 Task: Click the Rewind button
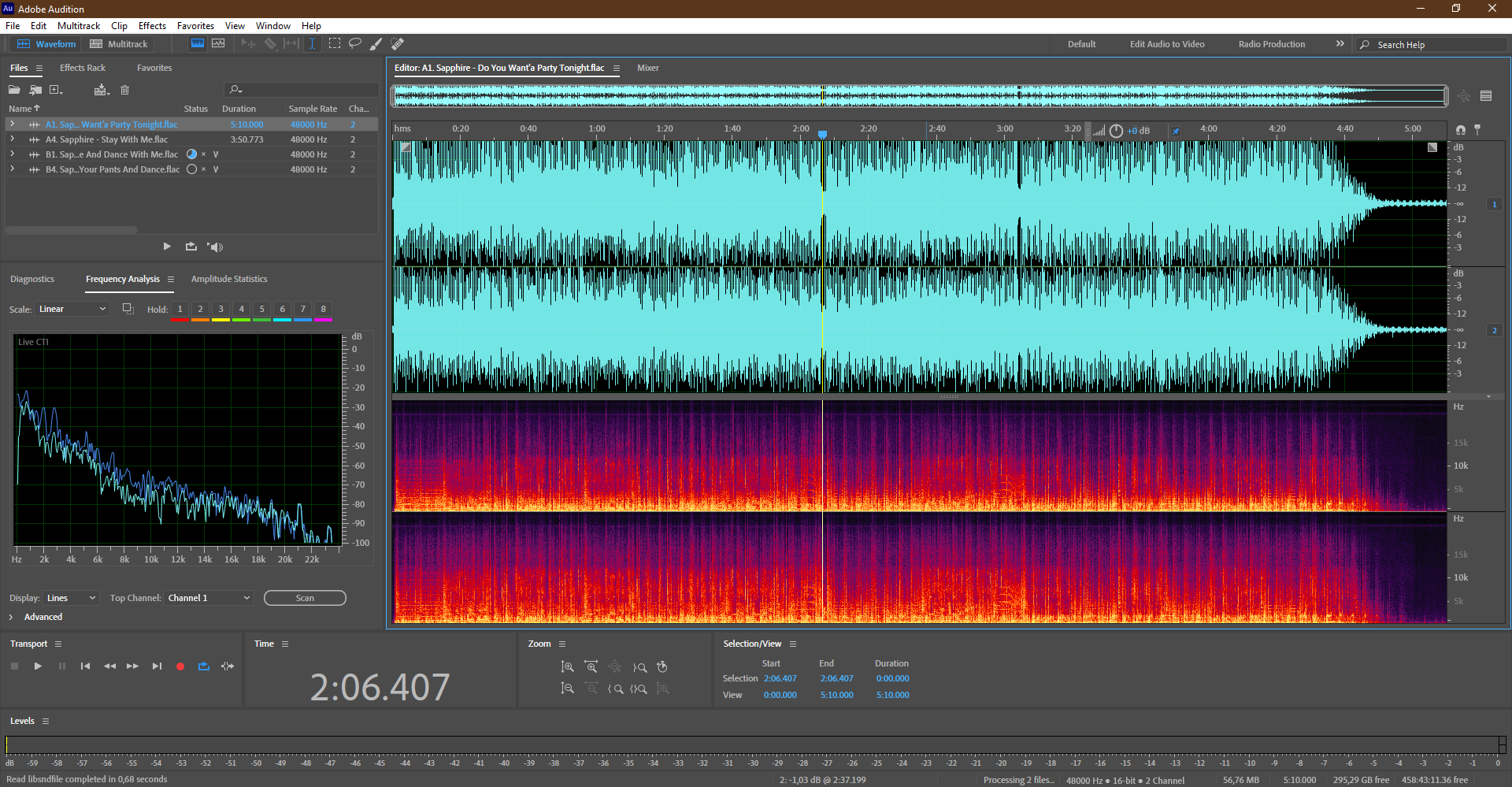tap(109, 666)
